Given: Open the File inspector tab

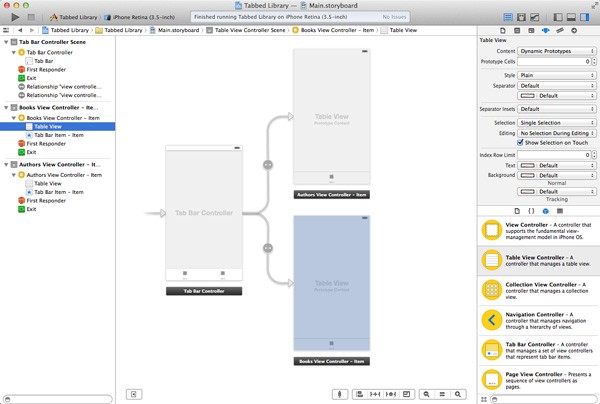Looking at the screenshot, I should click(503, 31).
